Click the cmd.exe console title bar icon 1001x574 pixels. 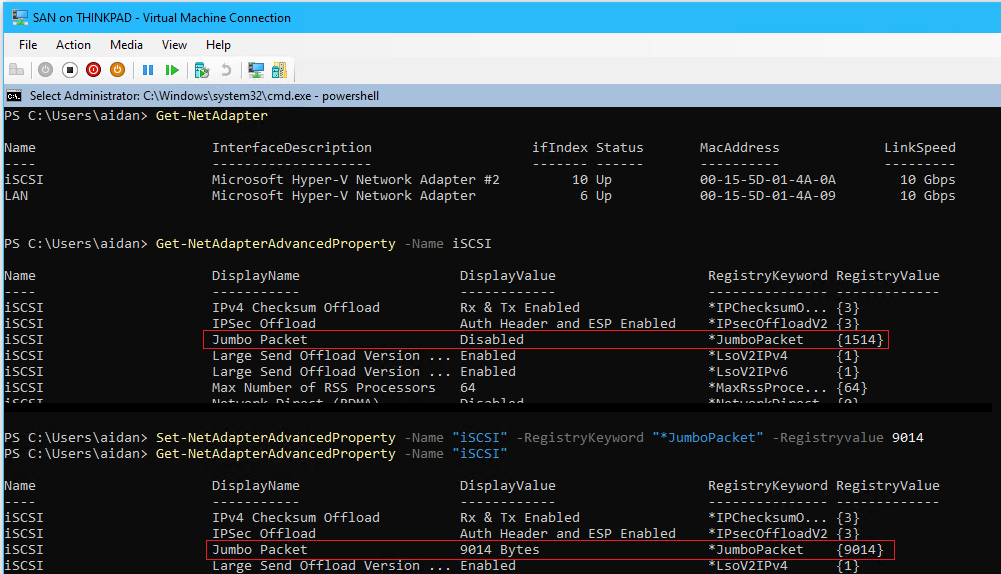point(14,96)
